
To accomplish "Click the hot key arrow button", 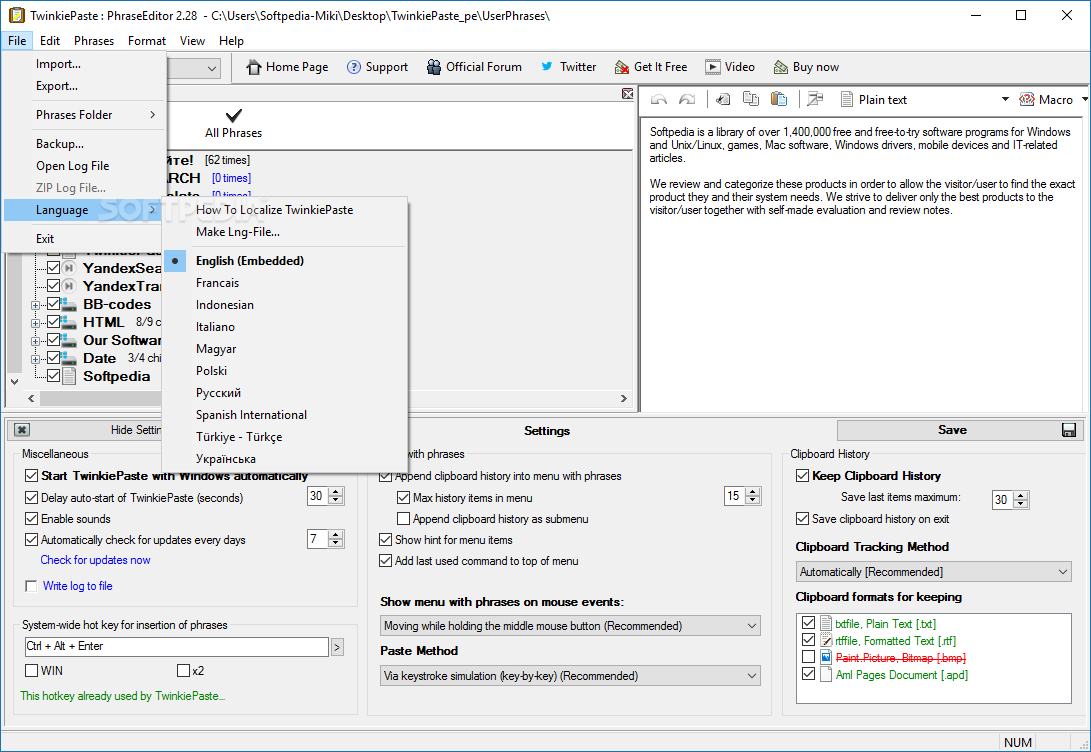I will tap(337, 647).
